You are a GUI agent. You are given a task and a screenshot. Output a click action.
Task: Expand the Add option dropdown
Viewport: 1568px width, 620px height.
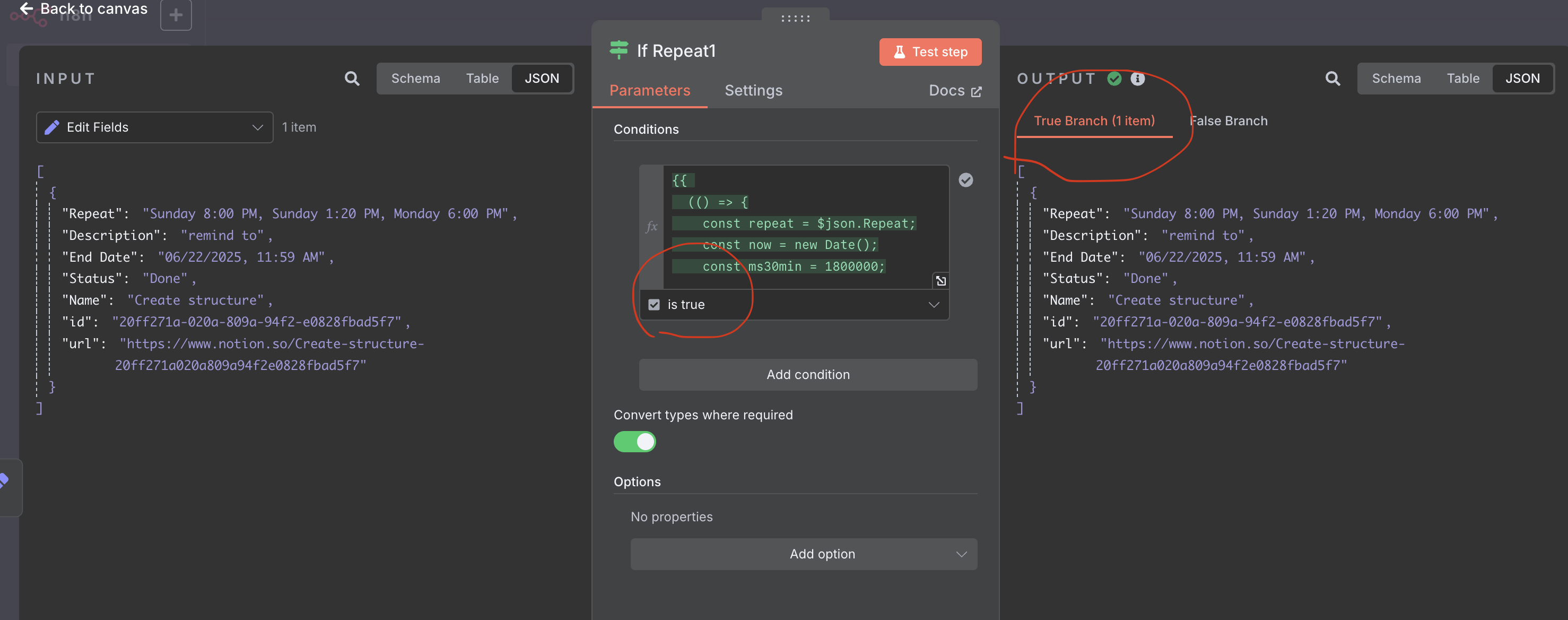tap(804, 554)
